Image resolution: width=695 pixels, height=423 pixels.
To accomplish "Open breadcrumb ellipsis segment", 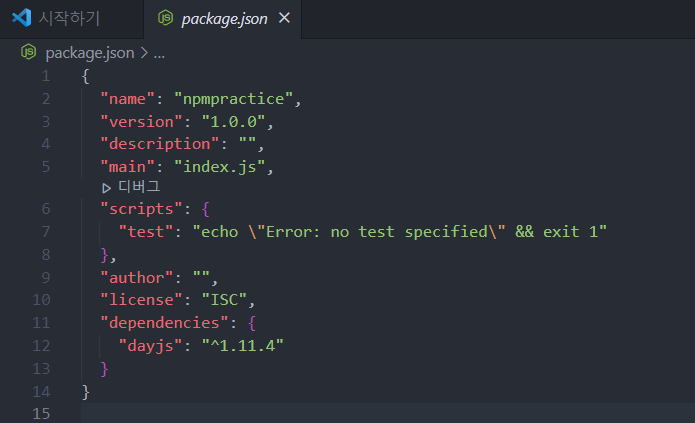I will (159, 54).
